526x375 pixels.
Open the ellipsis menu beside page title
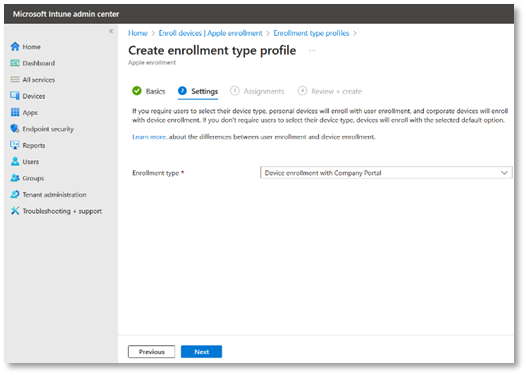pyautogui.click(x=312, y=51)
